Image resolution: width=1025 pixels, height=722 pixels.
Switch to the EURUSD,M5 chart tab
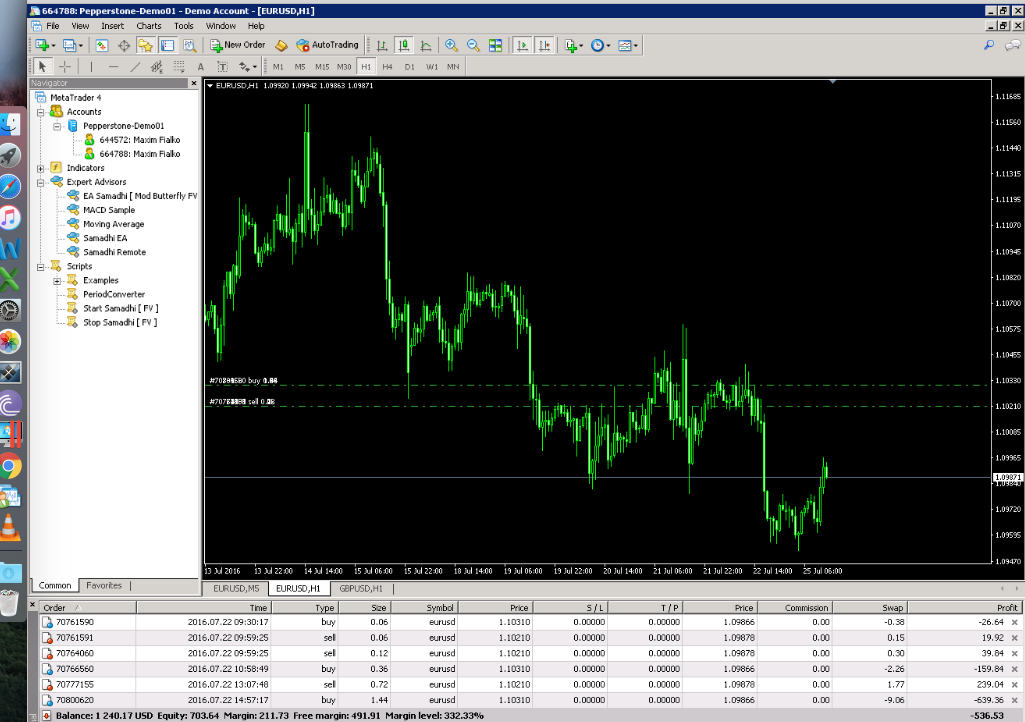click(x=236, y=589)
